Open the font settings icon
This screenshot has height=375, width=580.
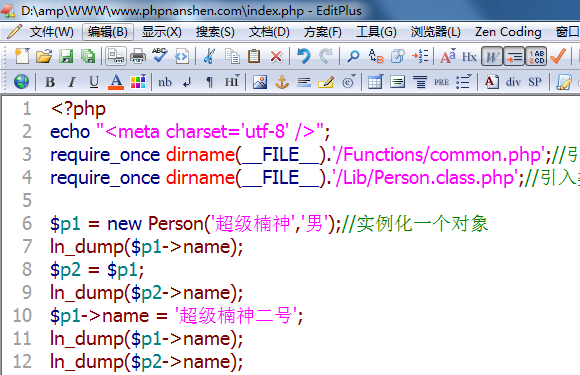tap(448, 56)
